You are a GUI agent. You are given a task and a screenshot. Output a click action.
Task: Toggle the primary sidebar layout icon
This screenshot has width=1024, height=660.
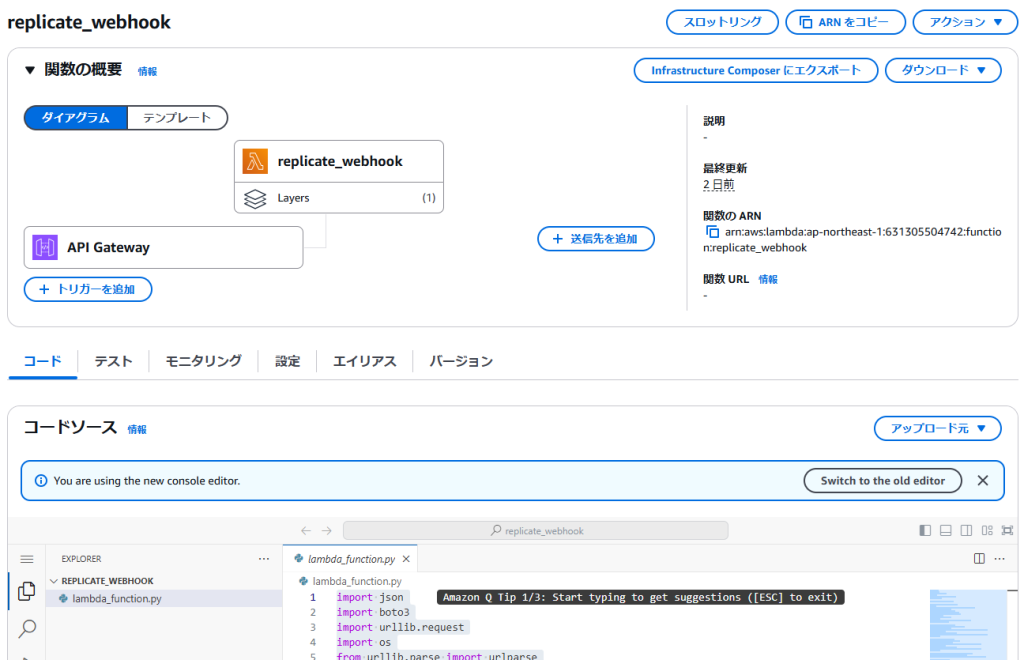[925, 530]
